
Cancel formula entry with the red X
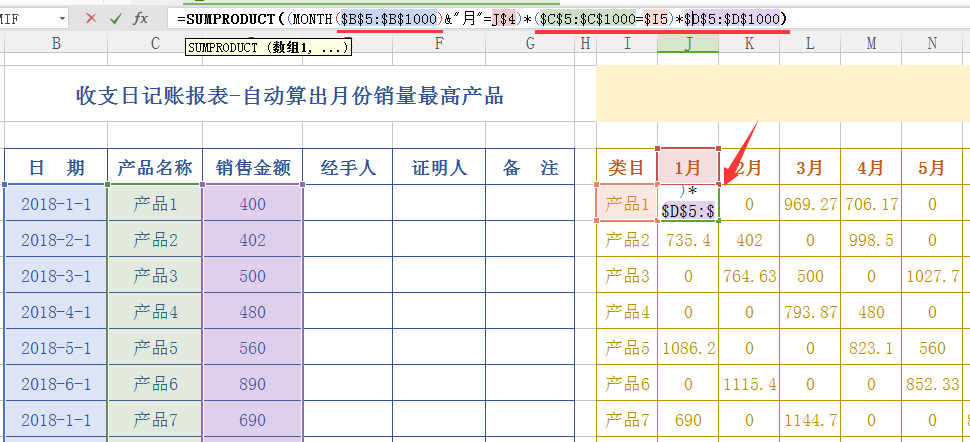click(91, 19)
